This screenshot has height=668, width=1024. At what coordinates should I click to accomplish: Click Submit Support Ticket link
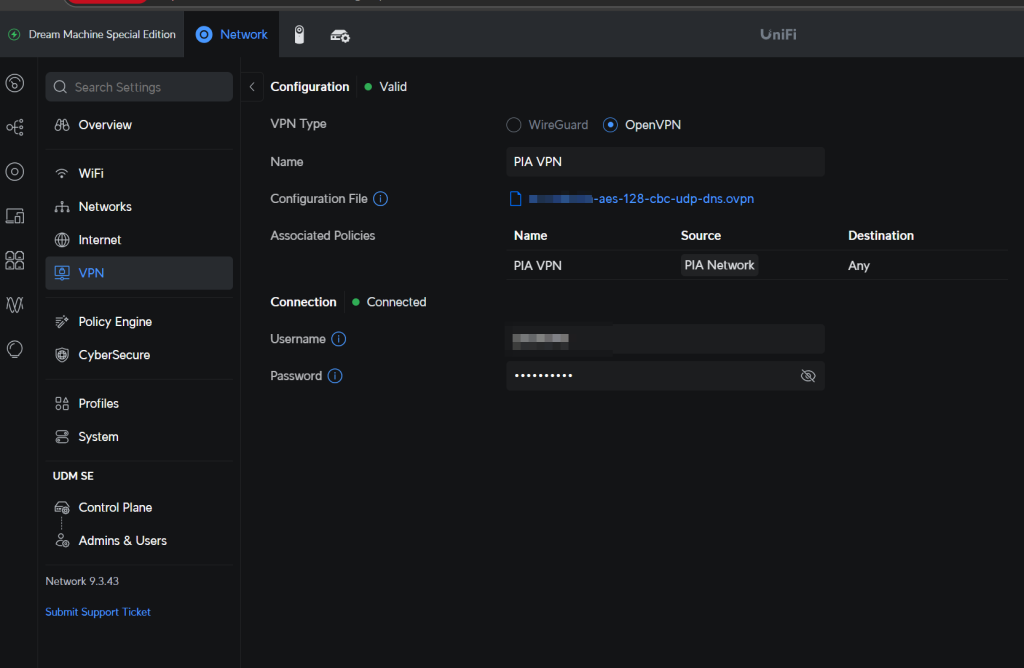click(x=98, y=612)
